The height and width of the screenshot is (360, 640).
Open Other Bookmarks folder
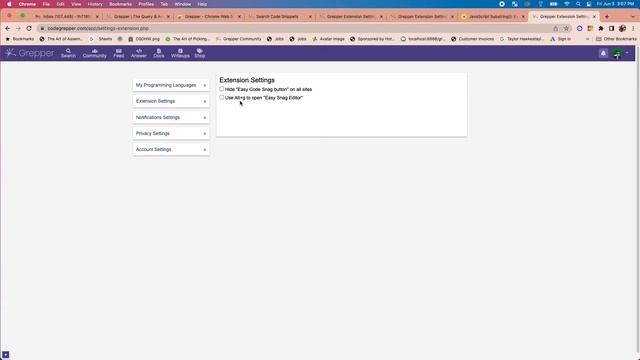(x=616, y=39)
